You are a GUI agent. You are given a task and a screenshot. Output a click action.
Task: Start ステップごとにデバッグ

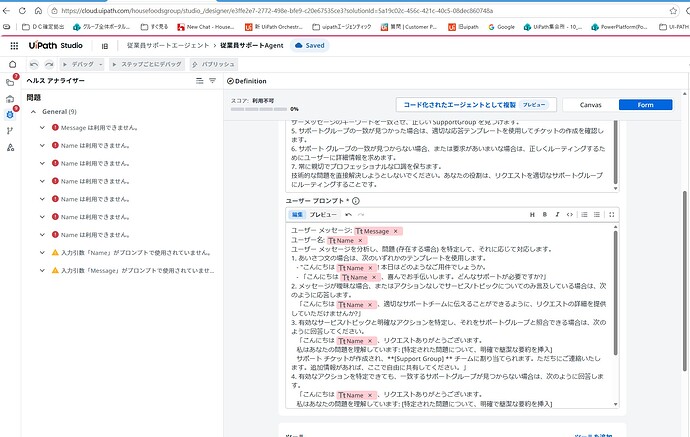147,64
